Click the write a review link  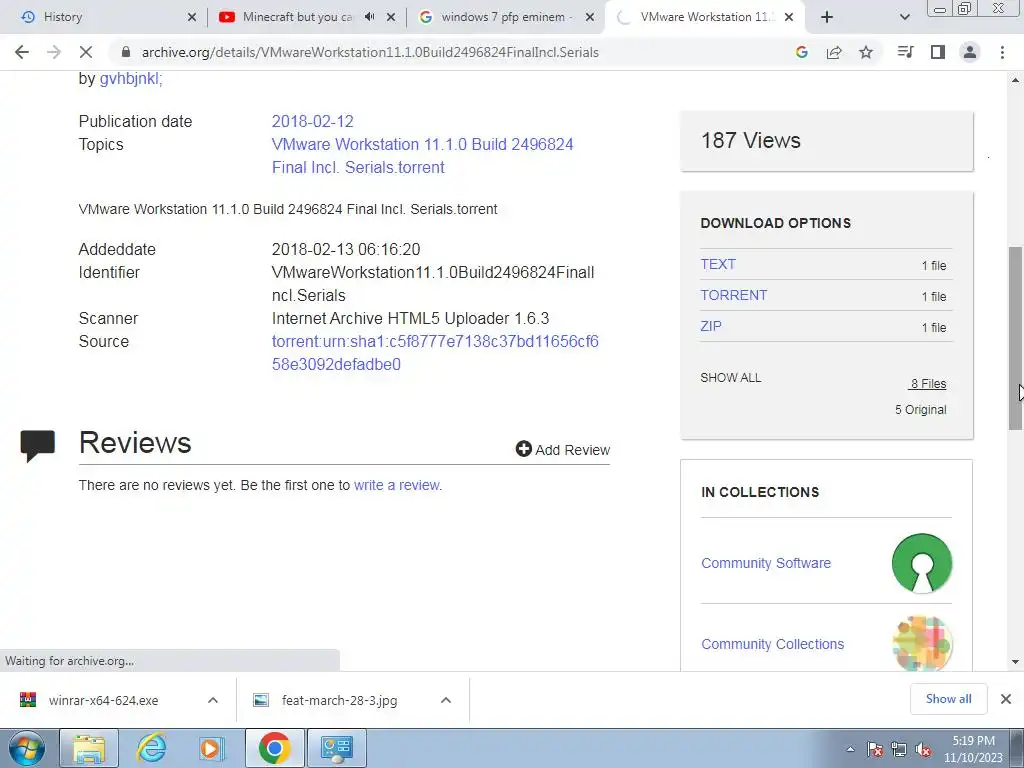pyautogui.click(x=396, y=485)
